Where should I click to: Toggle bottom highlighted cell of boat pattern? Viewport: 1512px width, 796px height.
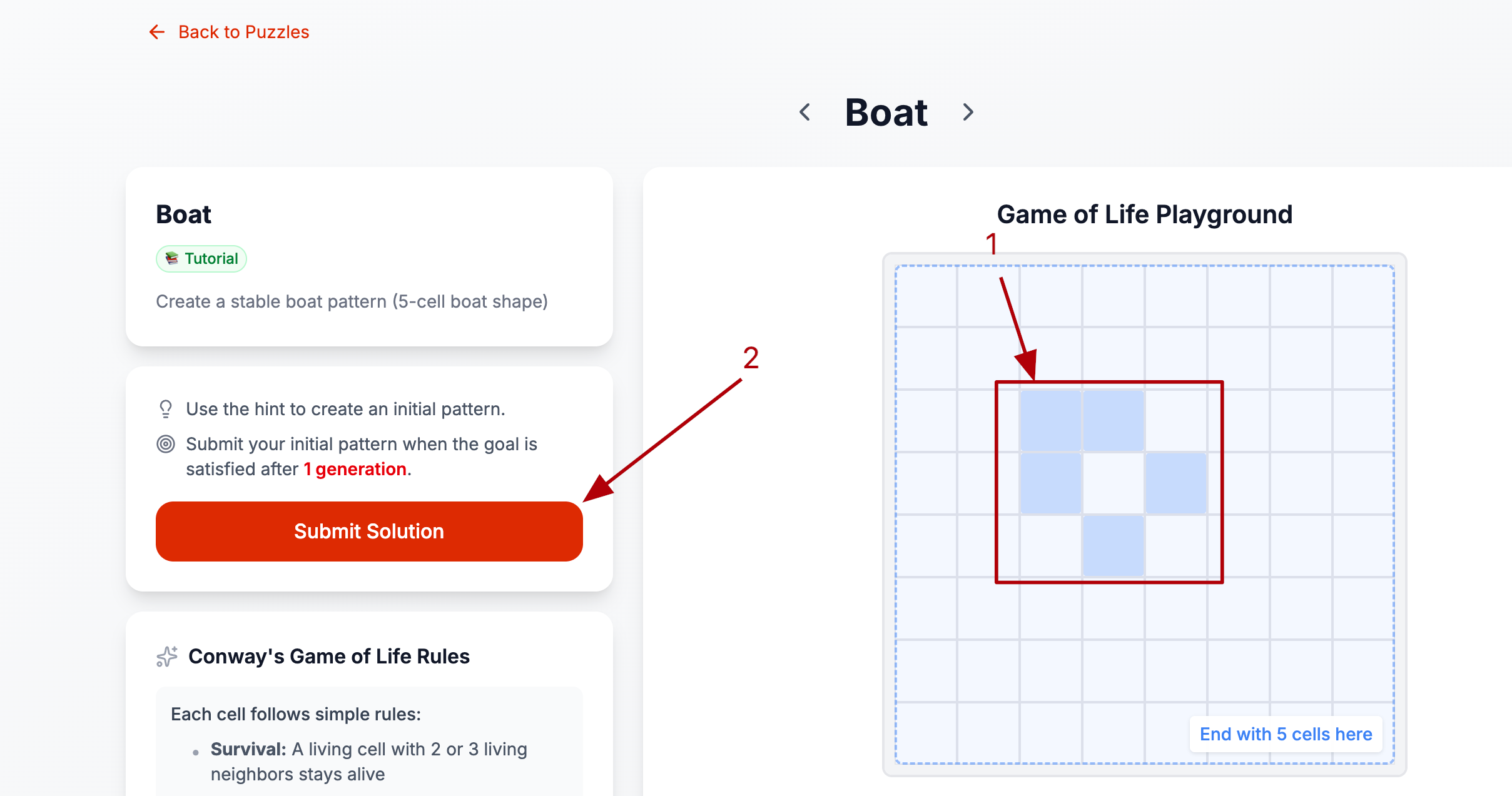click(1114, 546)
